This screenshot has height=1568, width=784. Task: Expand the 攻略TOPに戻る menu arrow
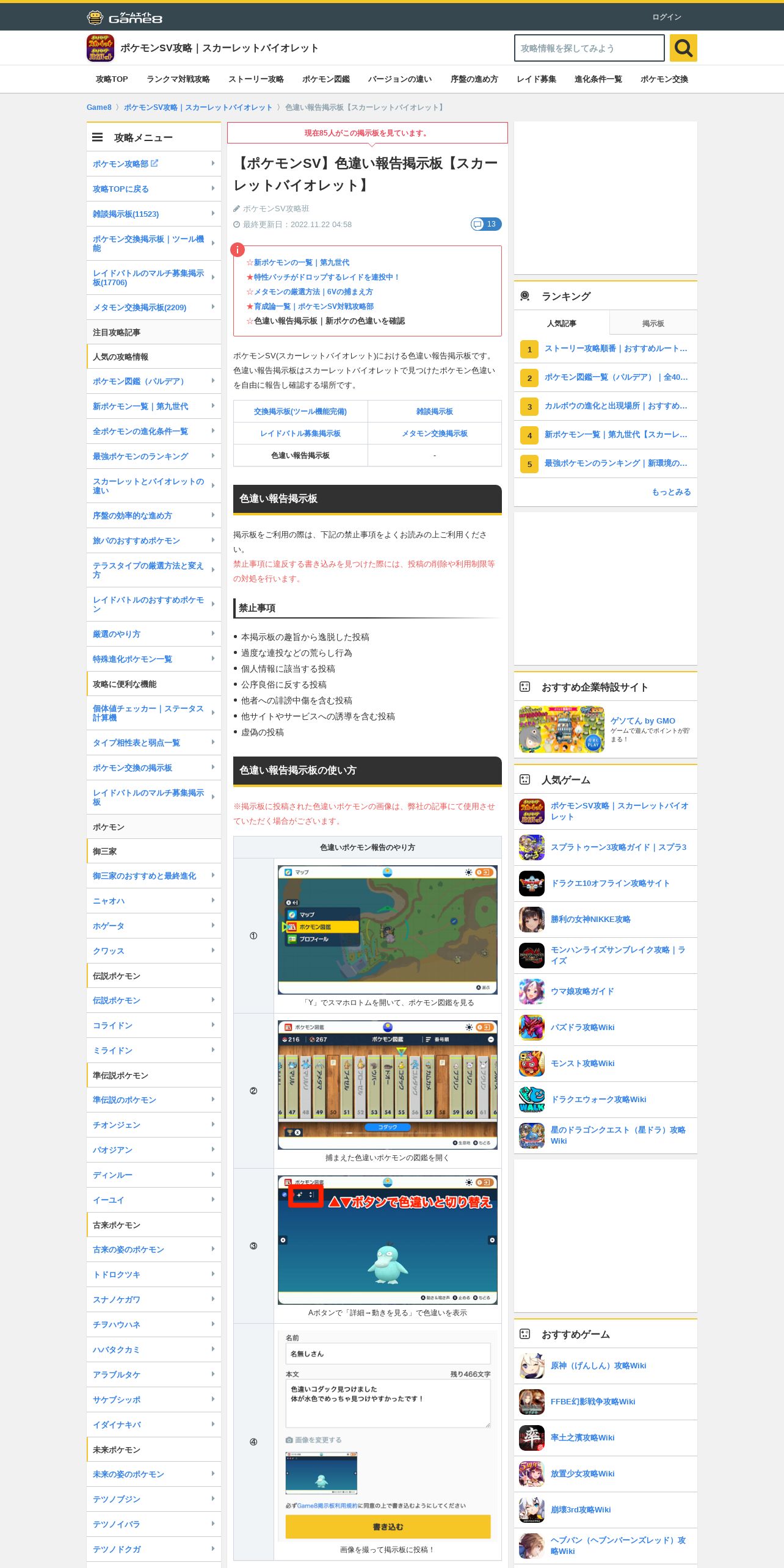[x=212, y=189]
